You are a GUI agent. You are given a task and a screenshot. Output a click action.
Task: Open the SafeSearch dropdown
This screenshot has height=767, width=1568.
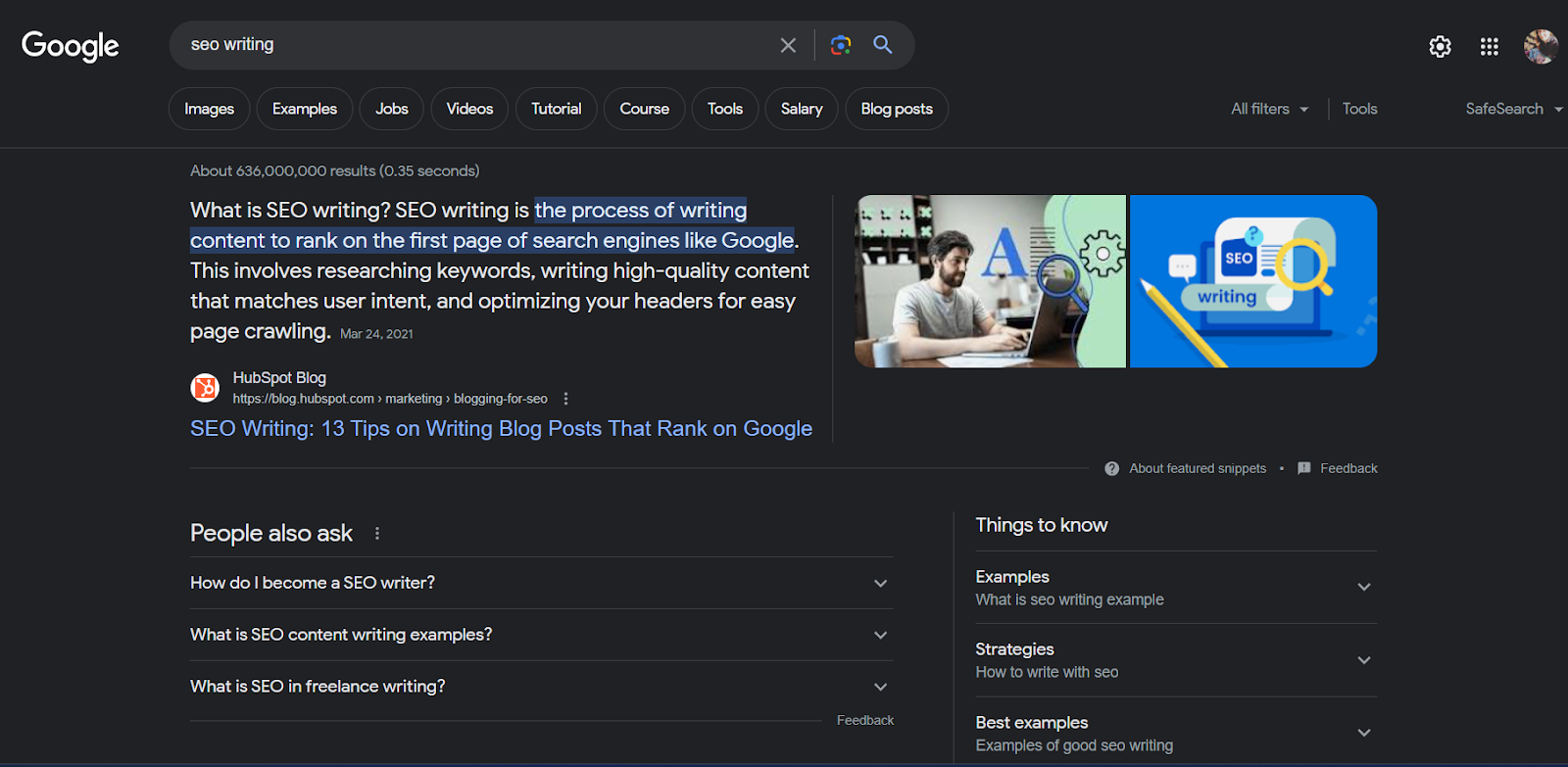point(1514,109)
